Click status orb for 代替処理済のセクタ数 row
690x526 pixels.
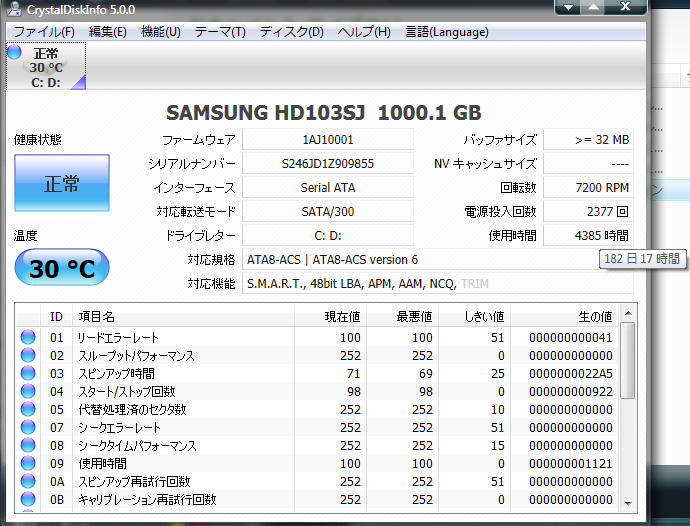pyautogui.click(x=28, y=409)
